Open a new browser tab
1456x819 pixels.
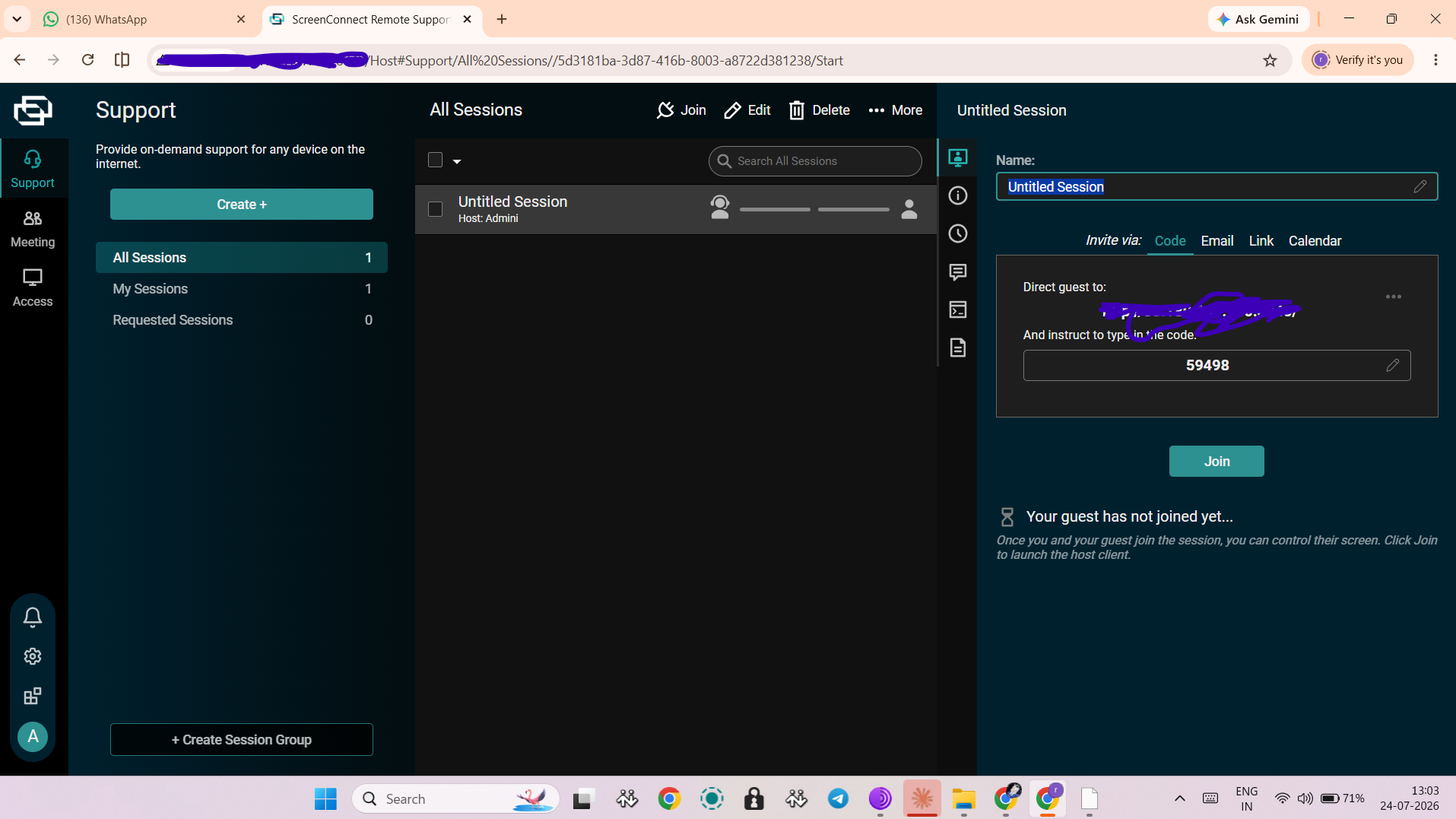point(502,19)
